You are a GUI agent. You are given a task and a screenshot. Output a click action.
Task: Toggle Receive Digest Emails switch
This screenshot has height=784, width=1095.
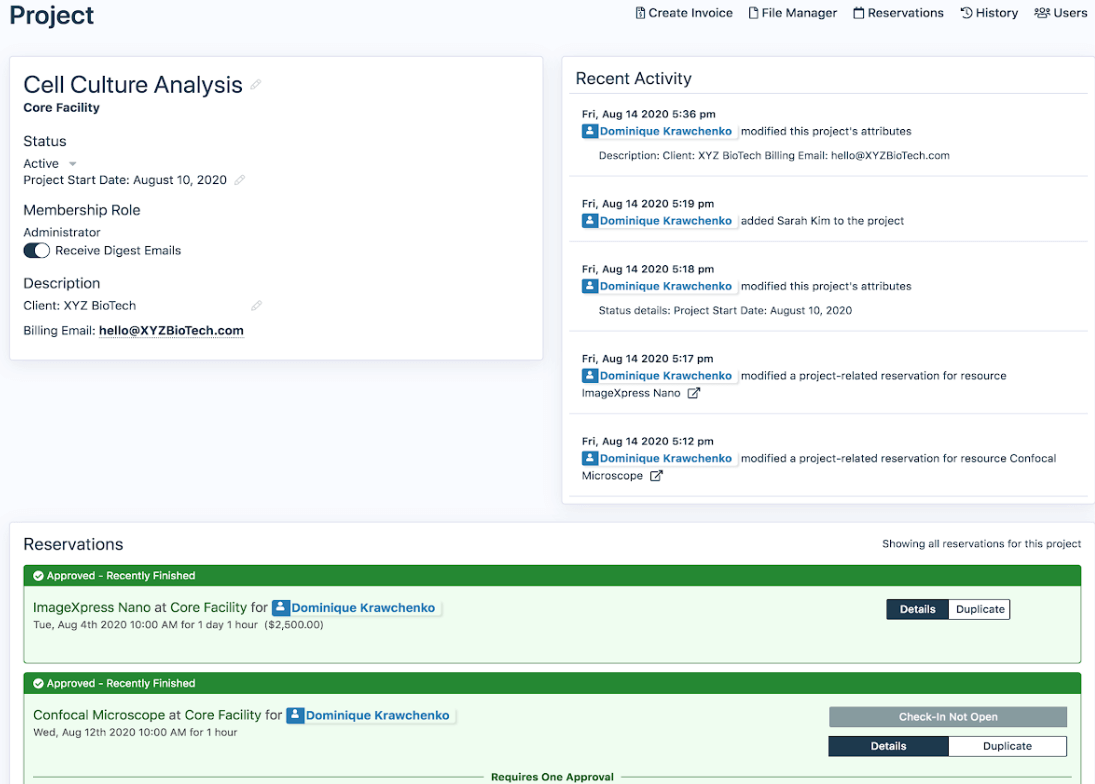pos(37,251)
